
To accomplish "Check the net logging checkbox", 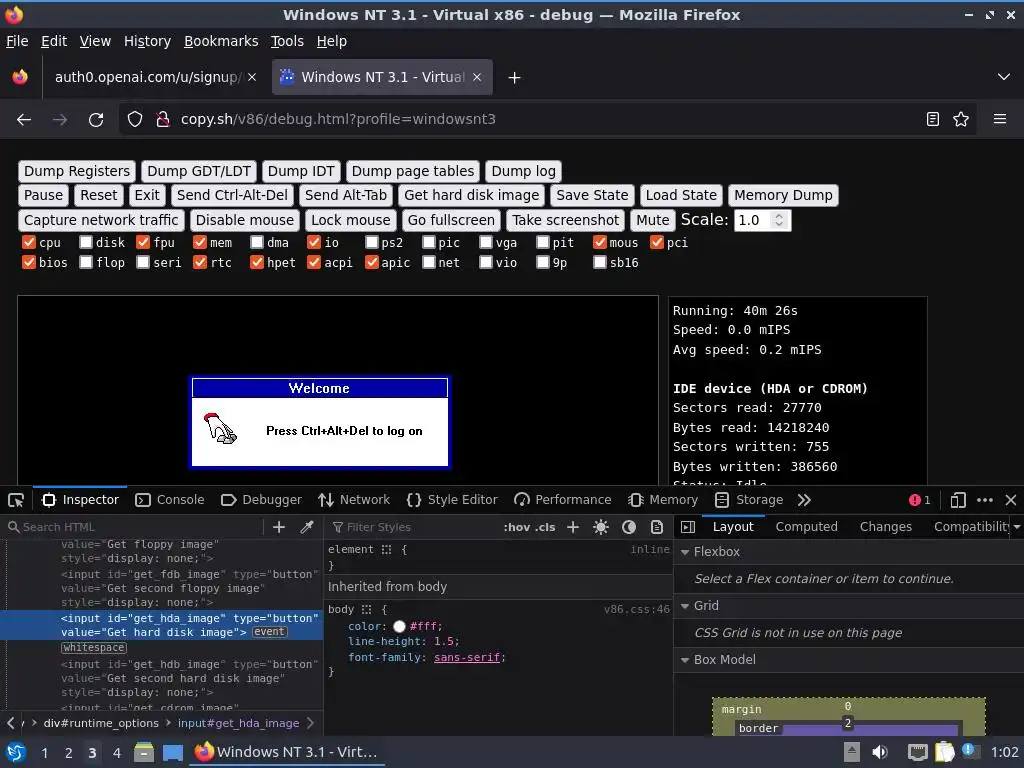I will click(x=428, y=263).
